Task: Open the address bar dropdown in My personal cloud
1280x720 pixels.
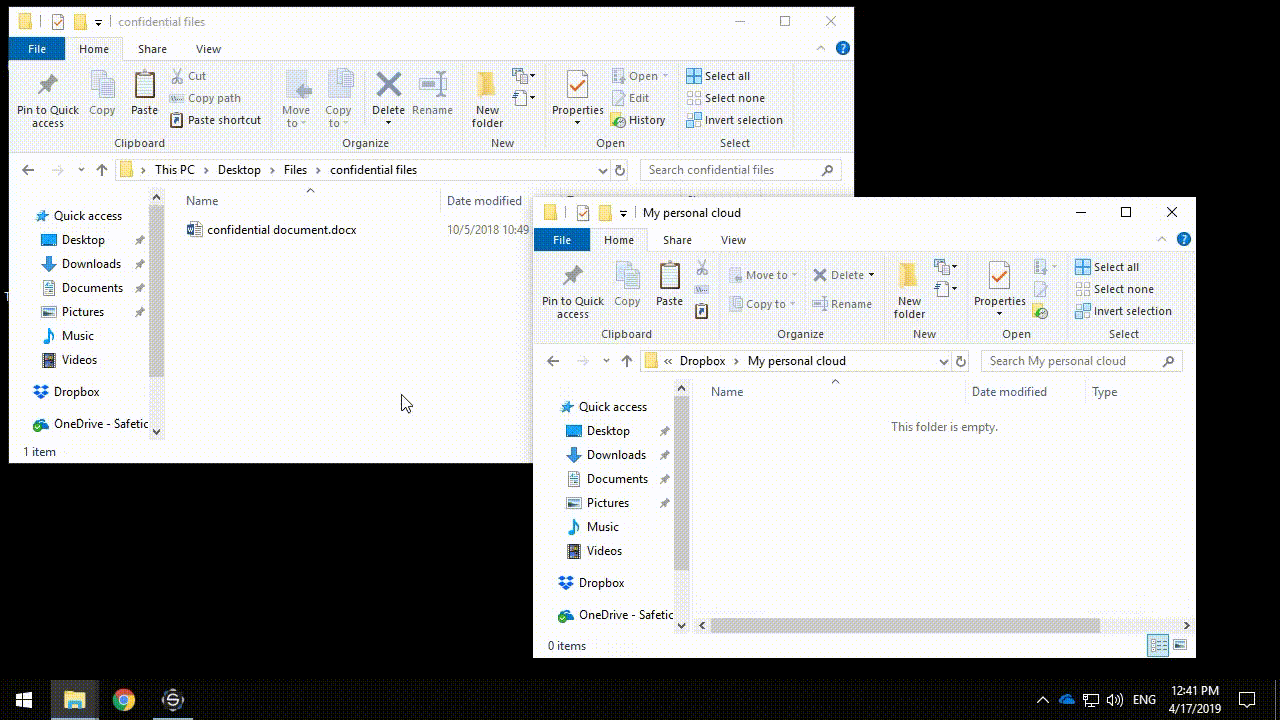Action: (945, 361)
